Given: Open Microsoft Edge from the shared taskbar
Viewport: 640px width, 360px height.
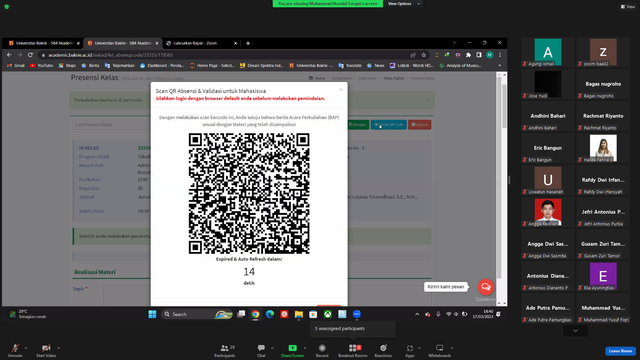Looking at the screenshot, I should point(270,314).
